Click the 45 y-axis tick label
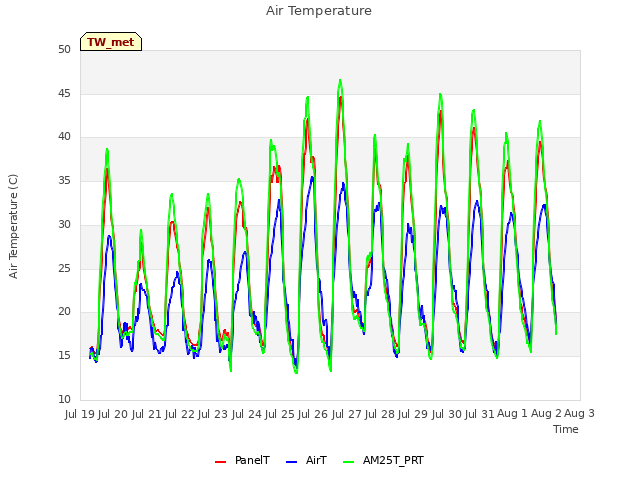Screen dimensions: 640x480 tap(64, 94)
